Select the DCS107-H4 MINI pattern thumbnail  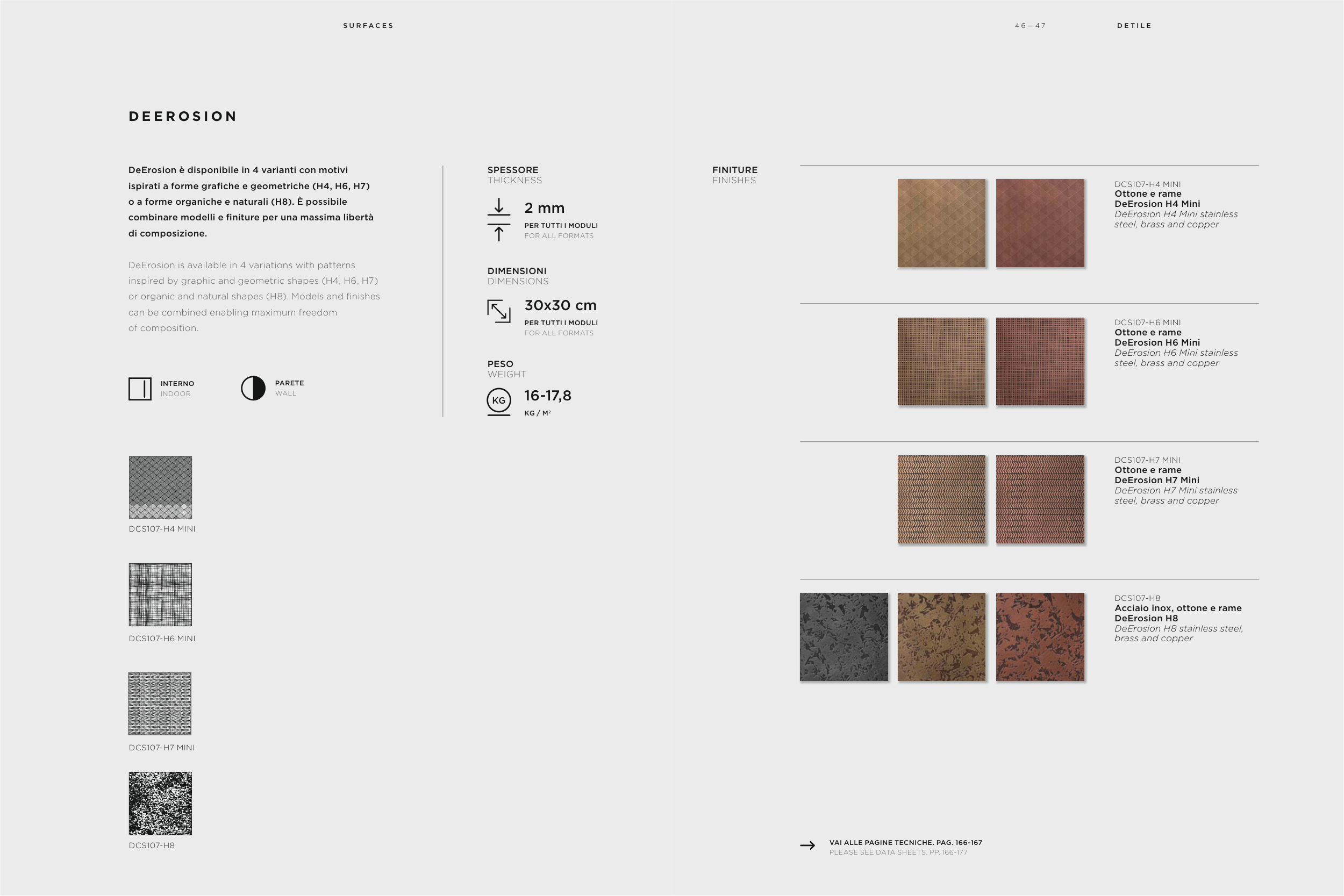160,488
